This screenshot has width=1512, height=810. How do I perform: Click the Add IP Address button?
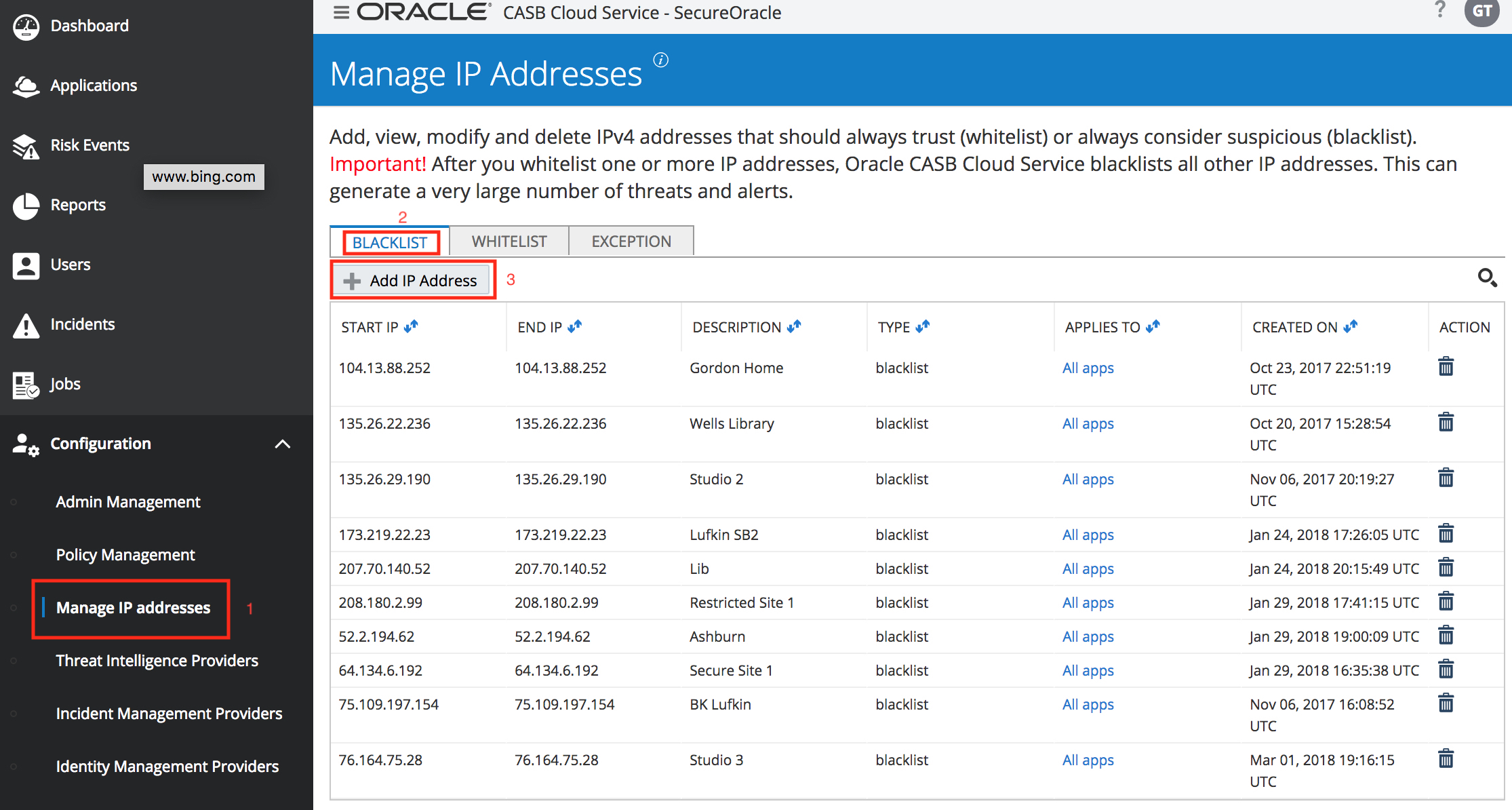coord(412,280)
